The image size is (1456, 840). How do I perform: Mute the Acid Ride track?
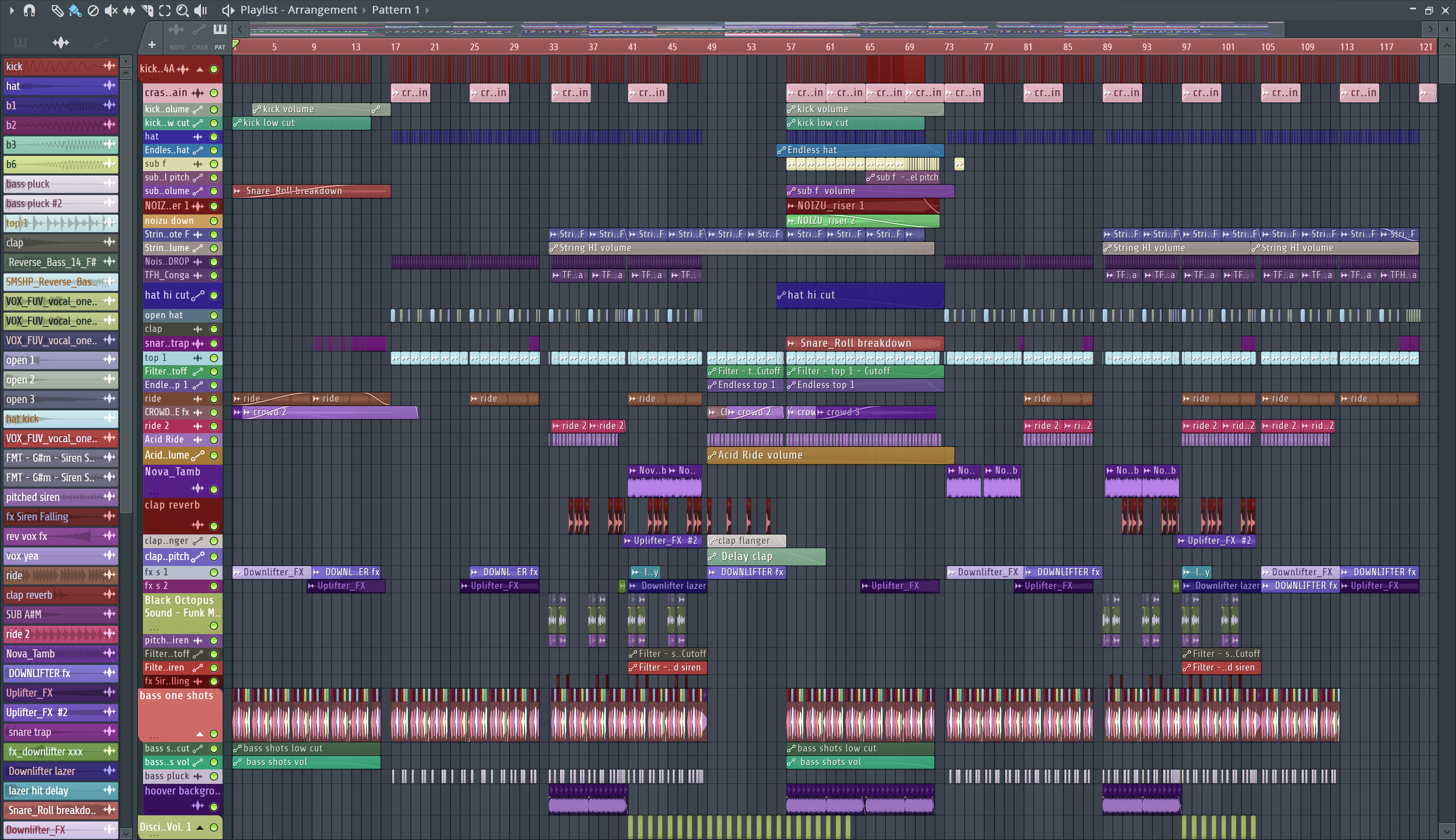214,440
